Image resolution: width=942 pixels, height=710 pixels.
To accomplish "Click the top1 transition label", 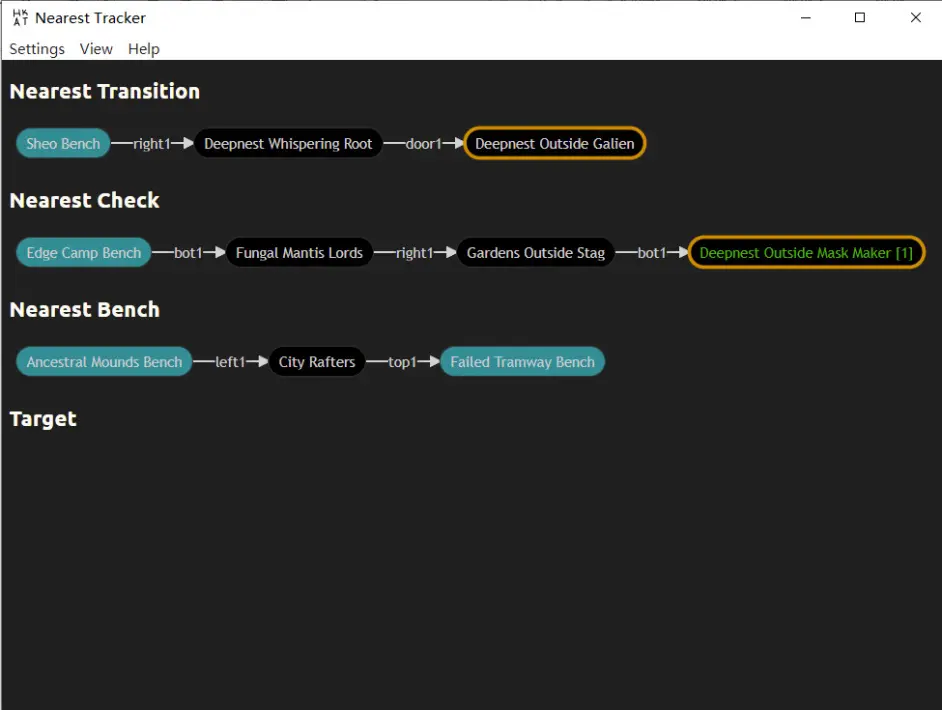I will pyautogui.click(x=403, y=362).
